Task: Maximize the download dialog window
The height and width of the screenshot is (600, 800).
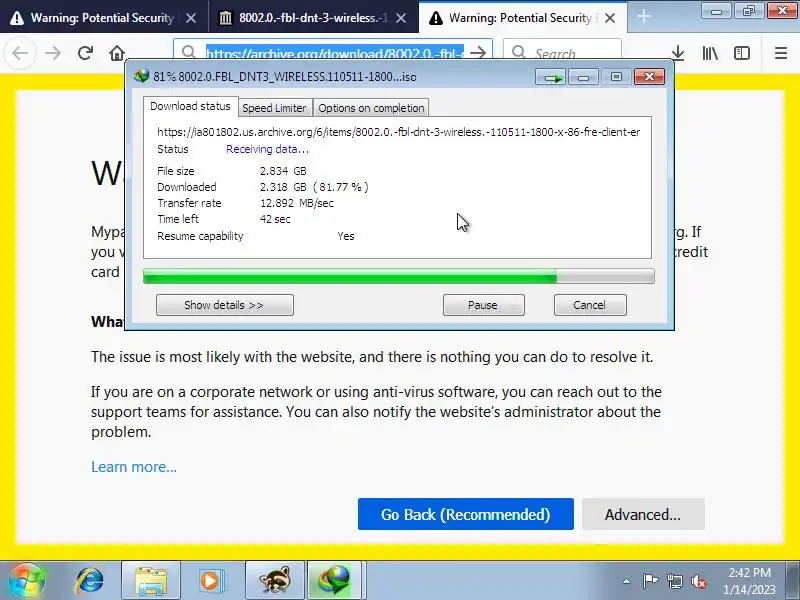Action: [616, 77]
